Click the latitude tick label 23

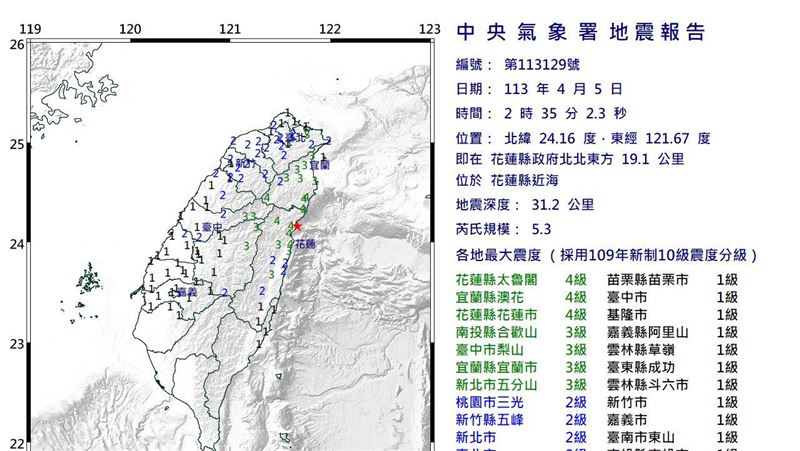pyautogui.click(x=17, y=344)
